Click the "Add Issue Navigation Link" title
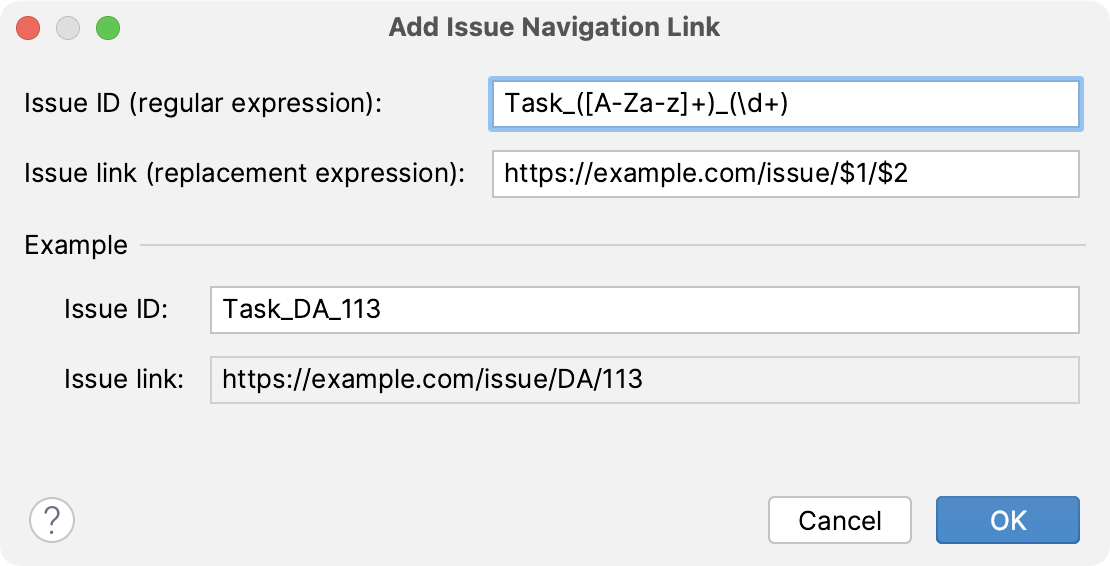The height and width of the screenshot is (566, 1110). [554, 28]
